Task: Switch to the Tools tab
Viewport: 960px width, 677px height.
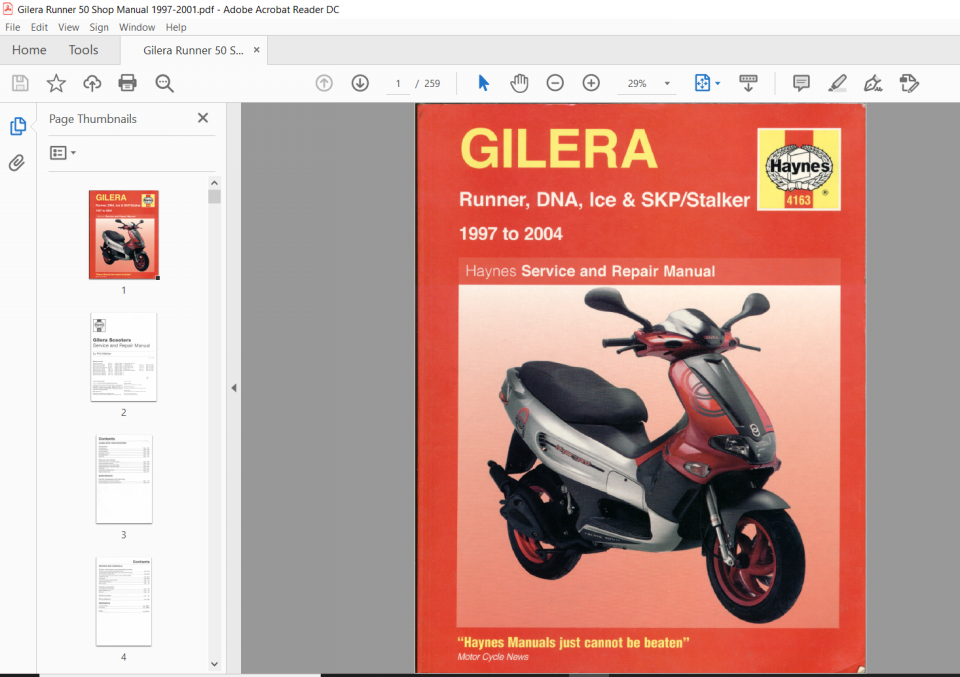Action: (83, 50)
